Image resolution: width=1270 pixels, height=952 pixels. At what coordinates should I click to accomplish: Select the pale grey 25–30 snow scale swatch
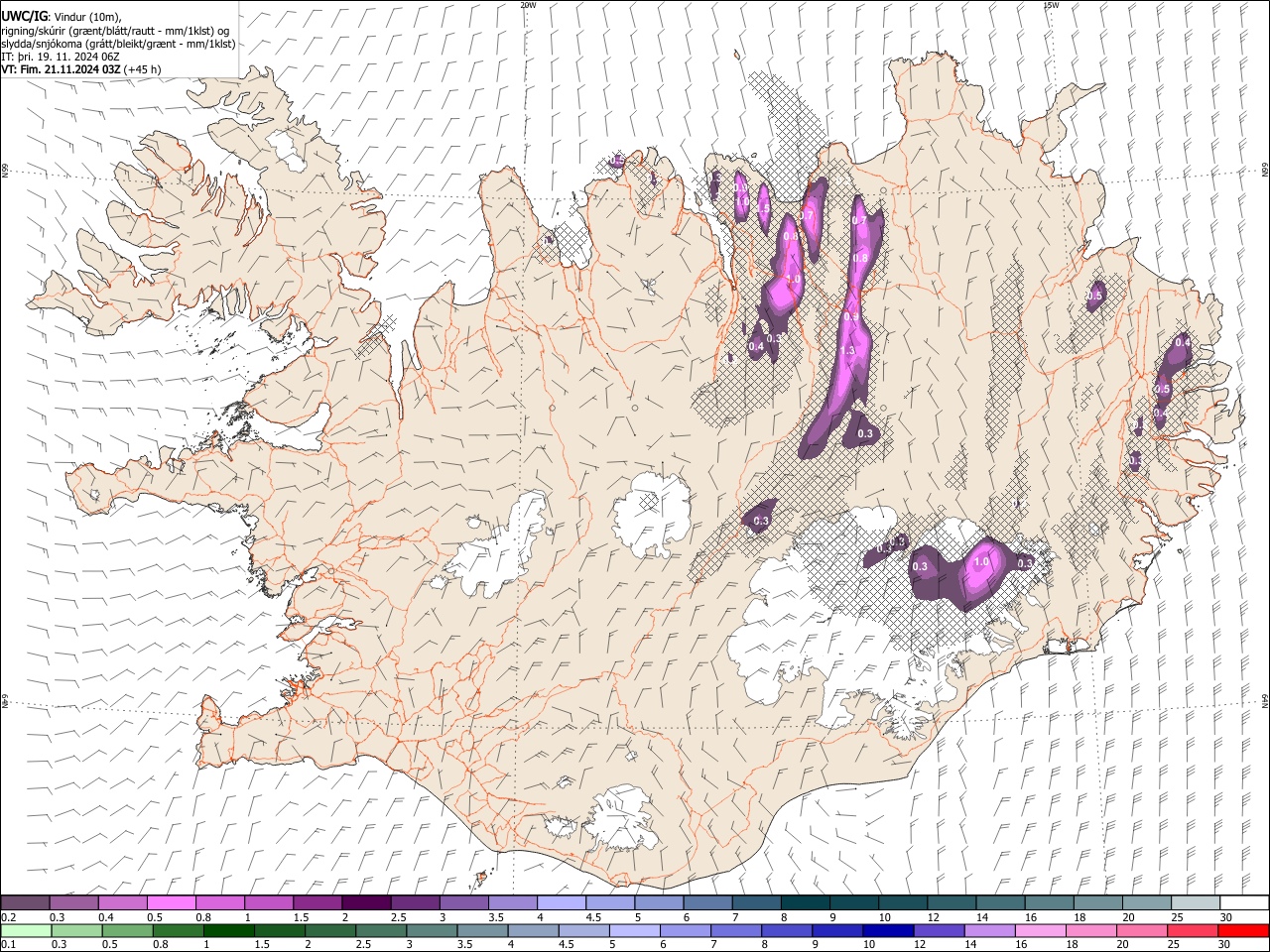1196,902
